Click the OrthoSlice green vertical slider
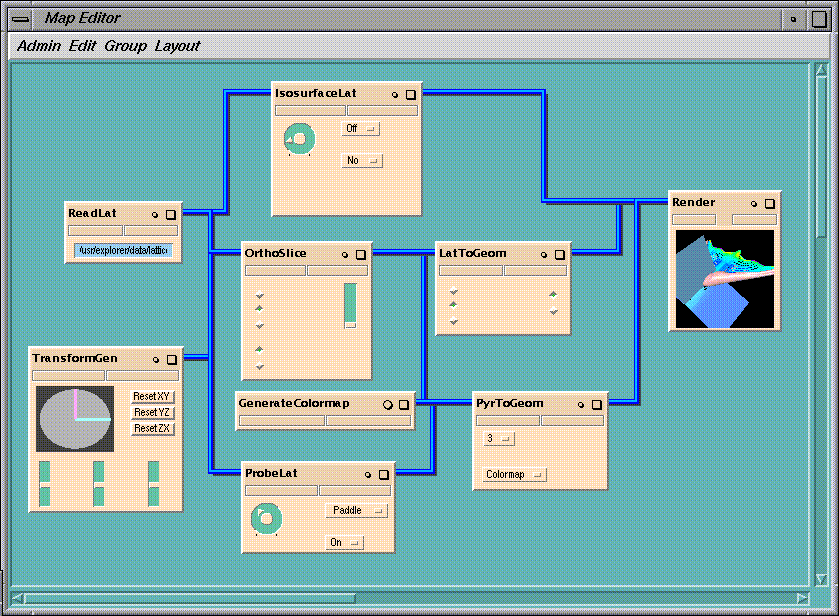839x616 pixels. (350, 305)
